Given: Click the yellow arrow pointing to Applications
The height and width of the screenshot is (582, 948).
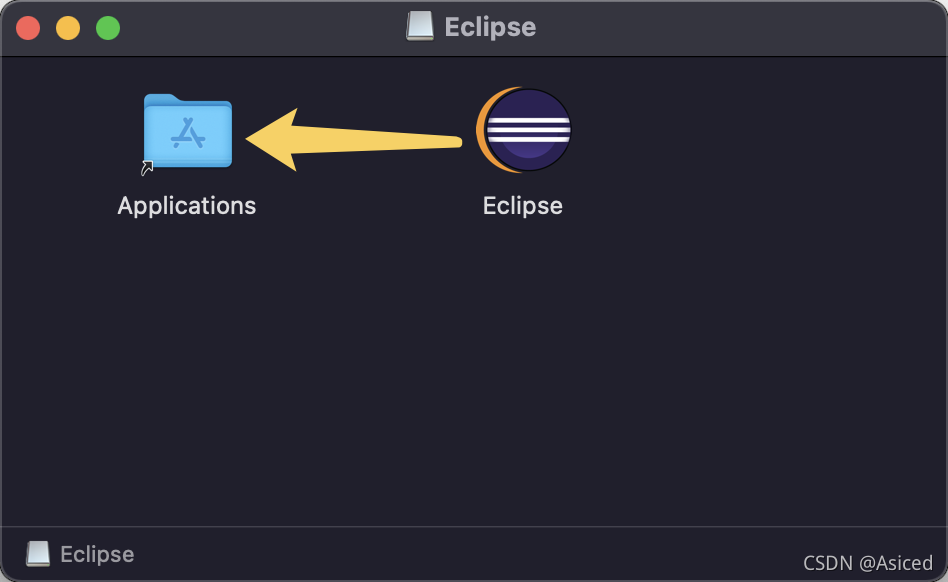Looking at the screenshot, I should coord(340,137).
